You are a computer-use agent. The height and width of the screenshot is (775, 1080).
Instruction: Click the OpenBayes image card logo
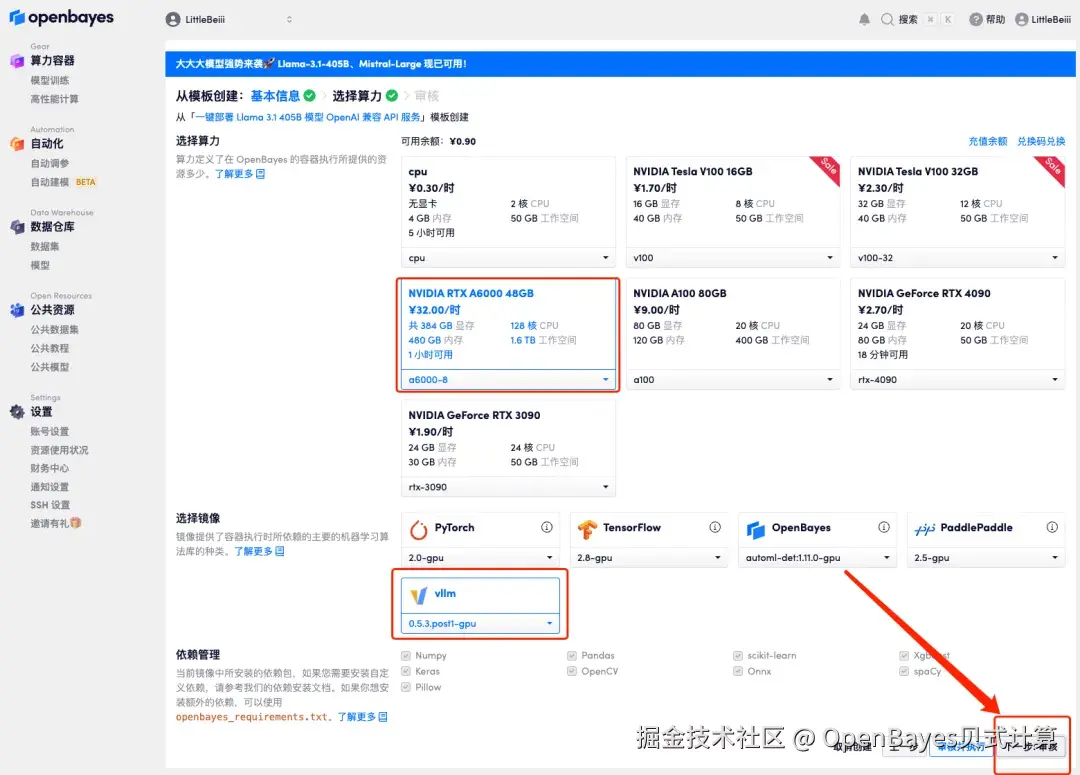click(x=756, y=529)
